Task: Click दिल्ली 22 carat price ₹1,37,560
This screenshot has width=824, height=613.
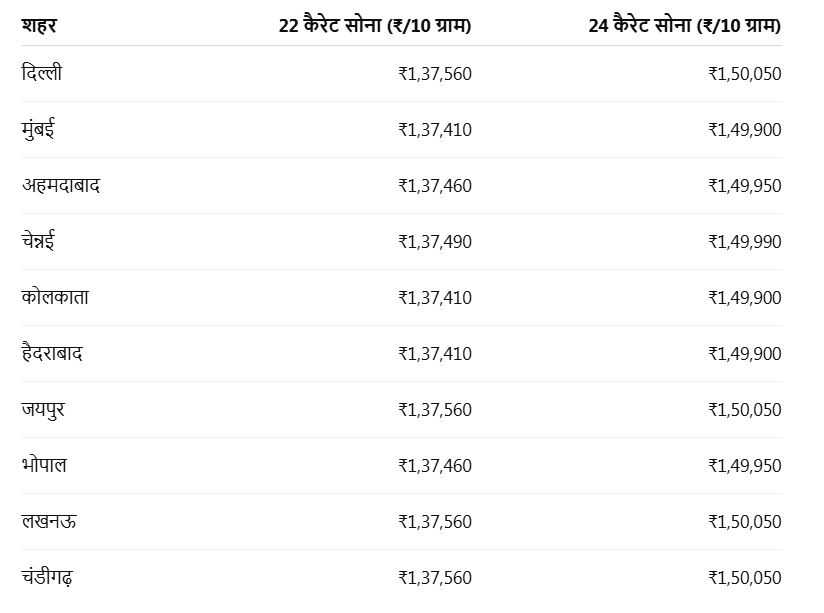Action: coord(435,74)
